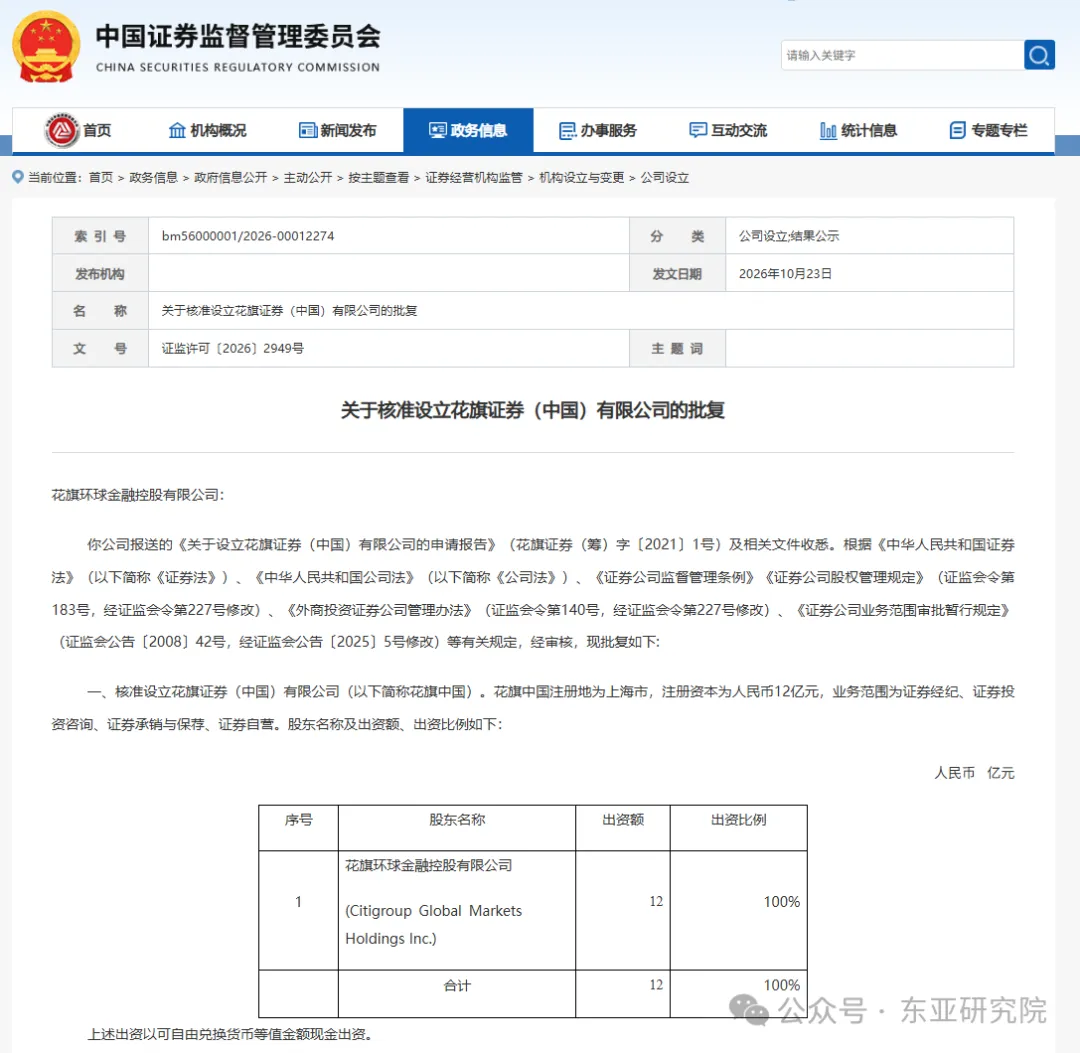Go to 首页 in the breadcrumb
The image size is (1080, 1053).
(101, 178)
